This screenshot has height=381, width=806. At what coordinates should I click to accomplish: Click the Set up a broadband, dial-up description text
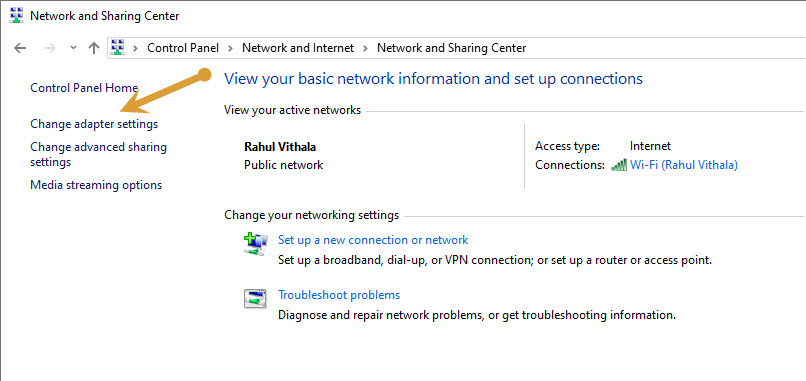tap(495, 260)
